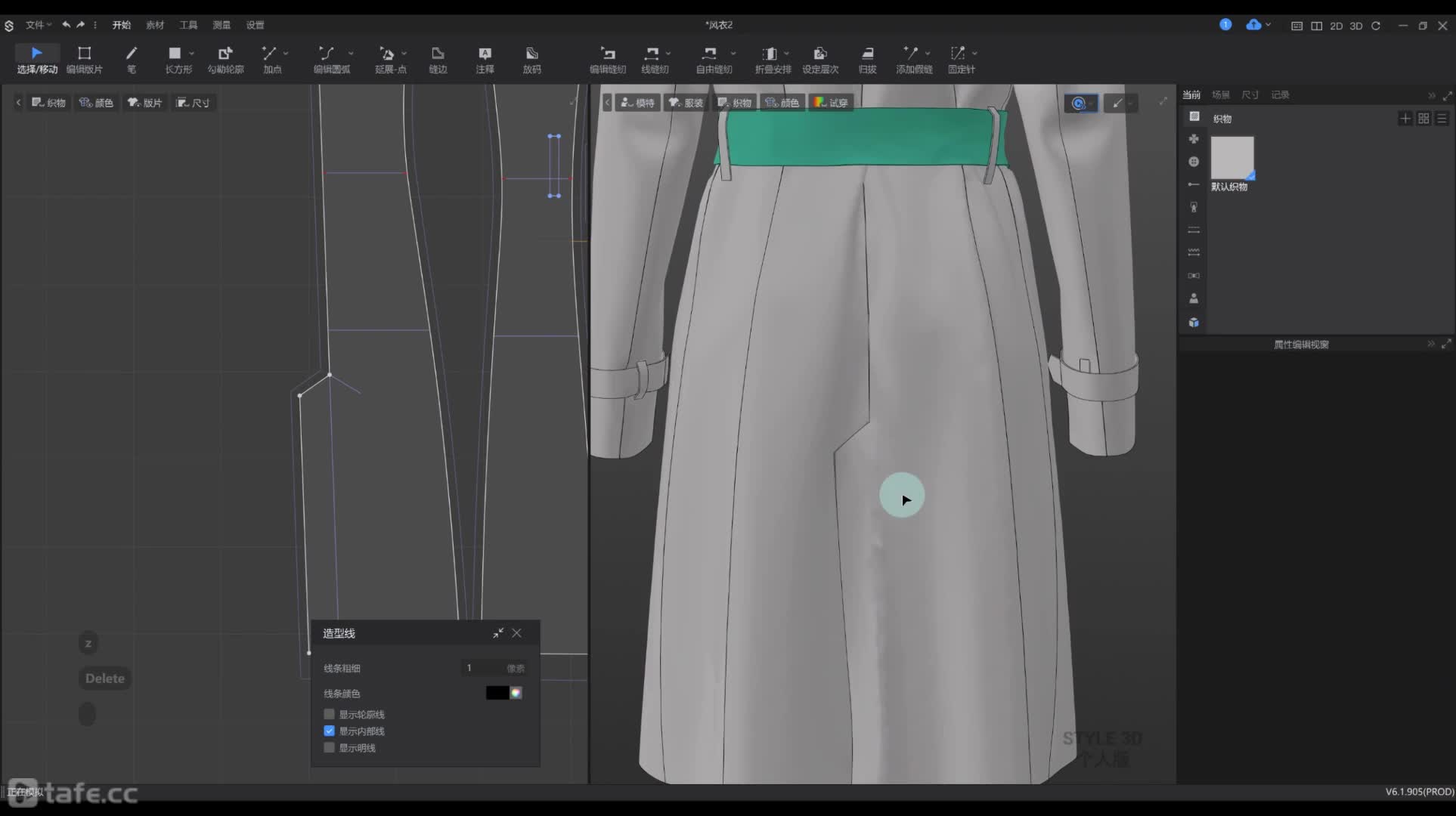Toggle 3D window 服装 display button
Screen dimensions: 1456x816
[x=686, y=103]
